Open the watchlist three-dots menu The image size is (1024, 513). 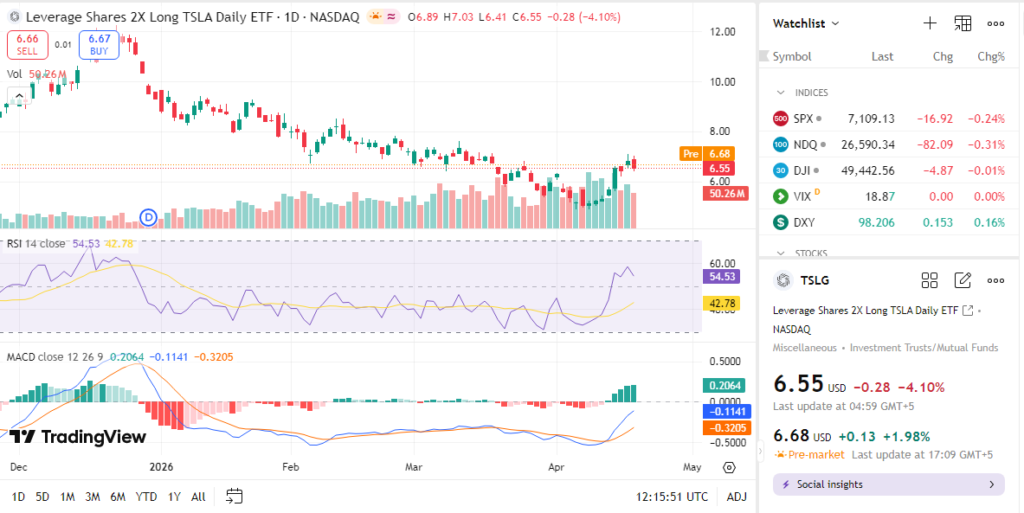click(995, 23)
